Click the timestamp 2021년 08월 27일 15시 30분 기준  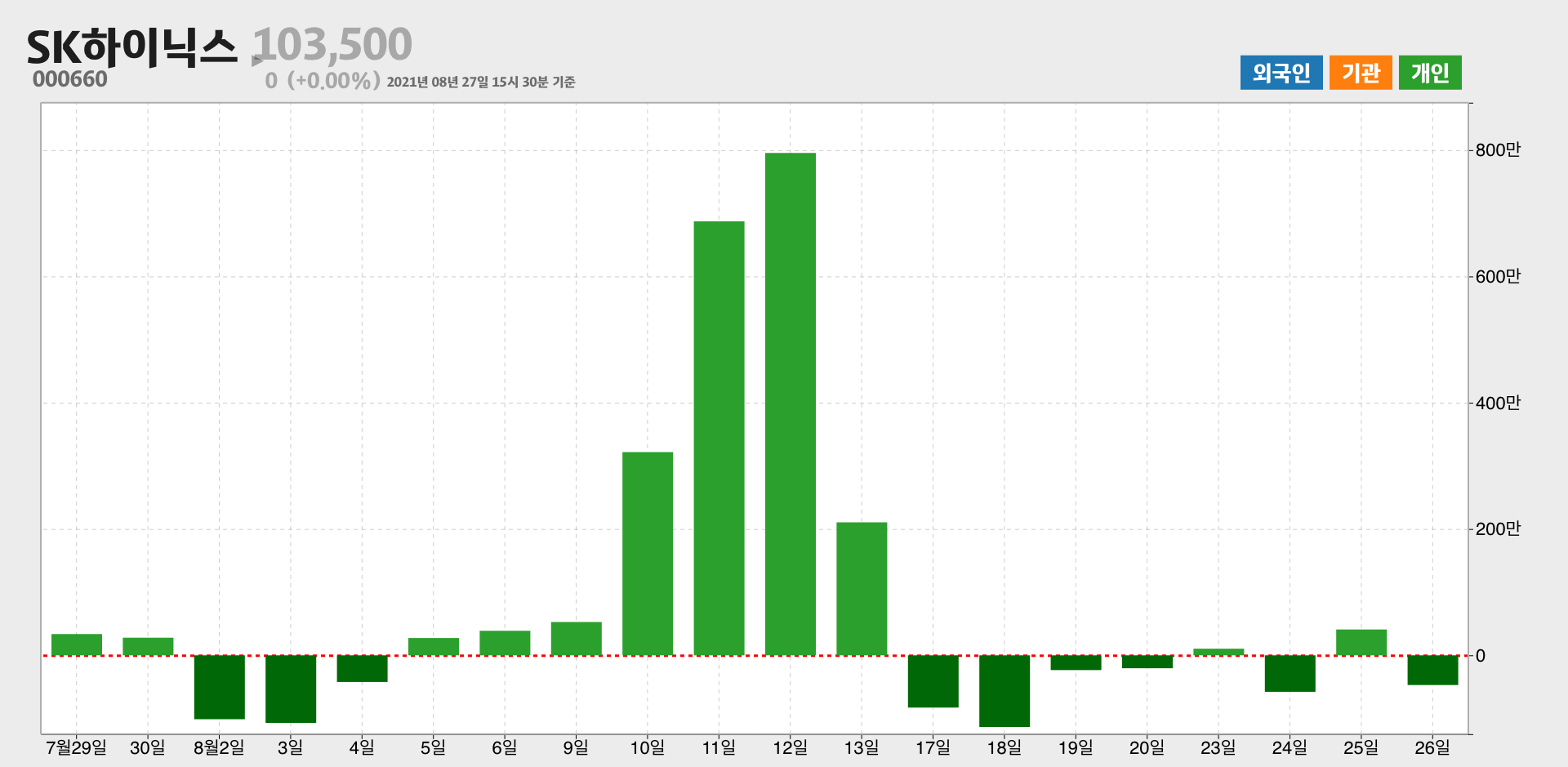pyautogui.click(x=481, y=82)
